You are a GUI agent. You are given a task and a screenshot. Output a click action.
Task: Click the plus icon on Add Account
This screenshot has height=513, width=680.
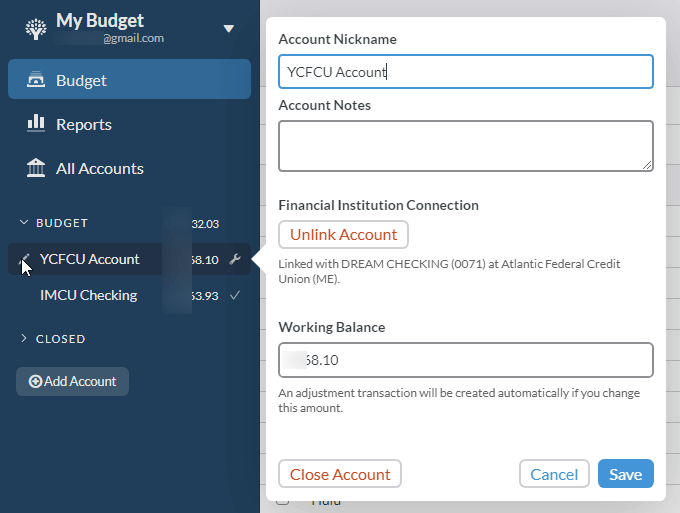coord(35,381)
